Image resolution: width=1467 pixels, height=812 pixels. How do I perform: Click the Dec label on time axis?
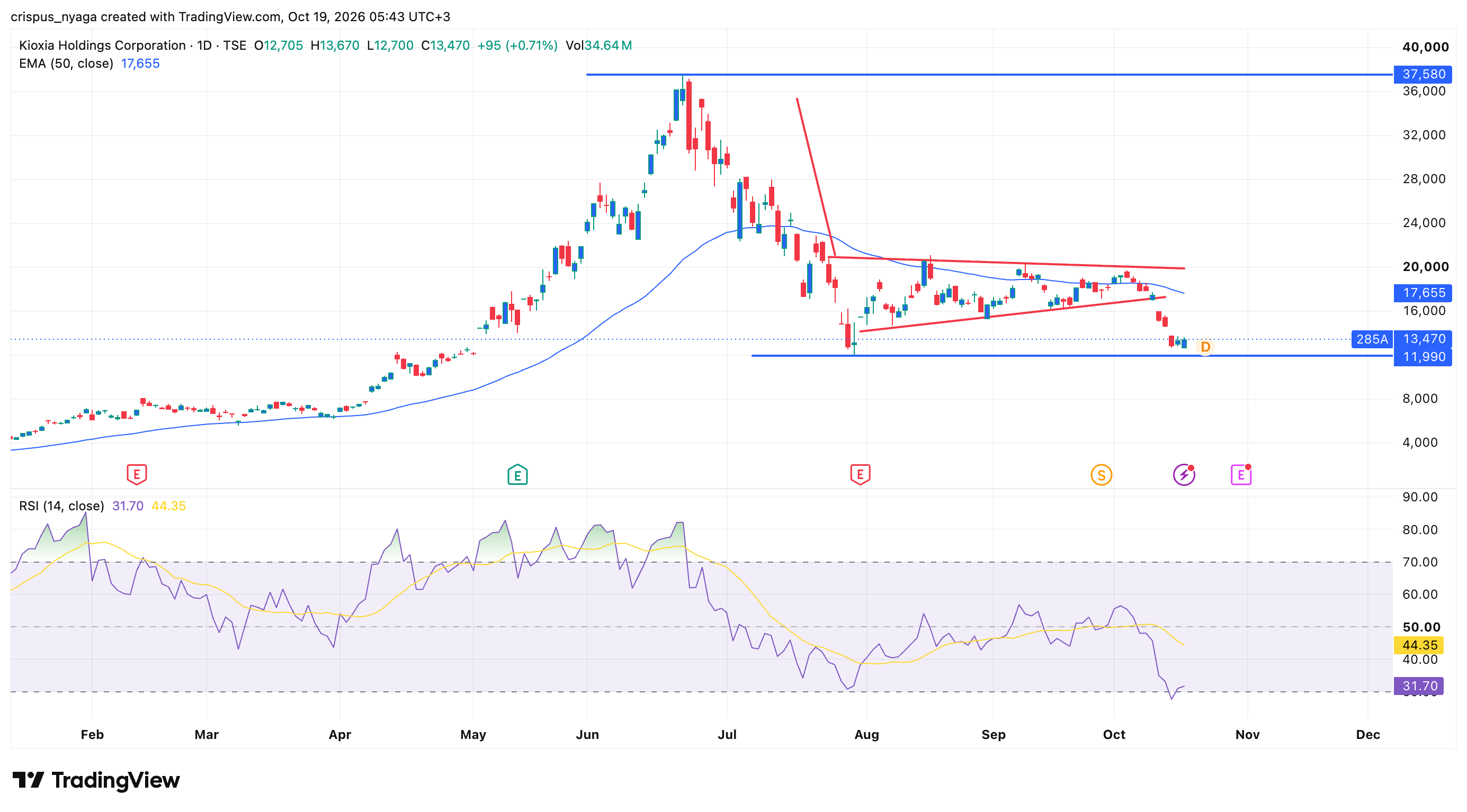(x=1368, y=734)
